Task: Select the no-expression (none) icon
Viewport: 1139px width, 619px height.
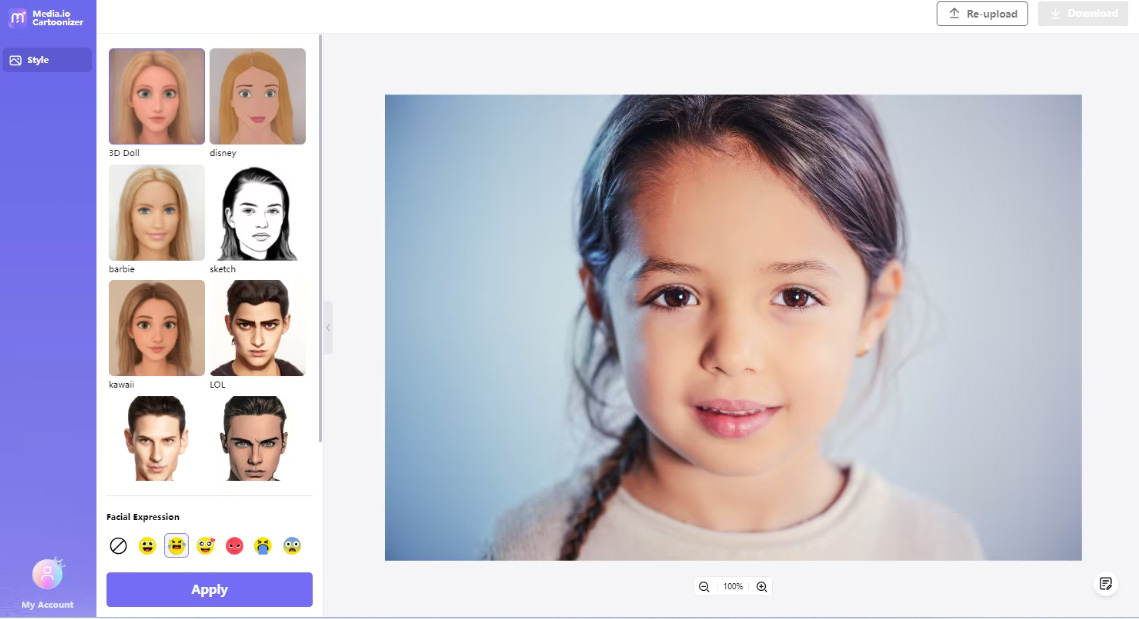Action: pyautogui.click(x=118, y=546)
